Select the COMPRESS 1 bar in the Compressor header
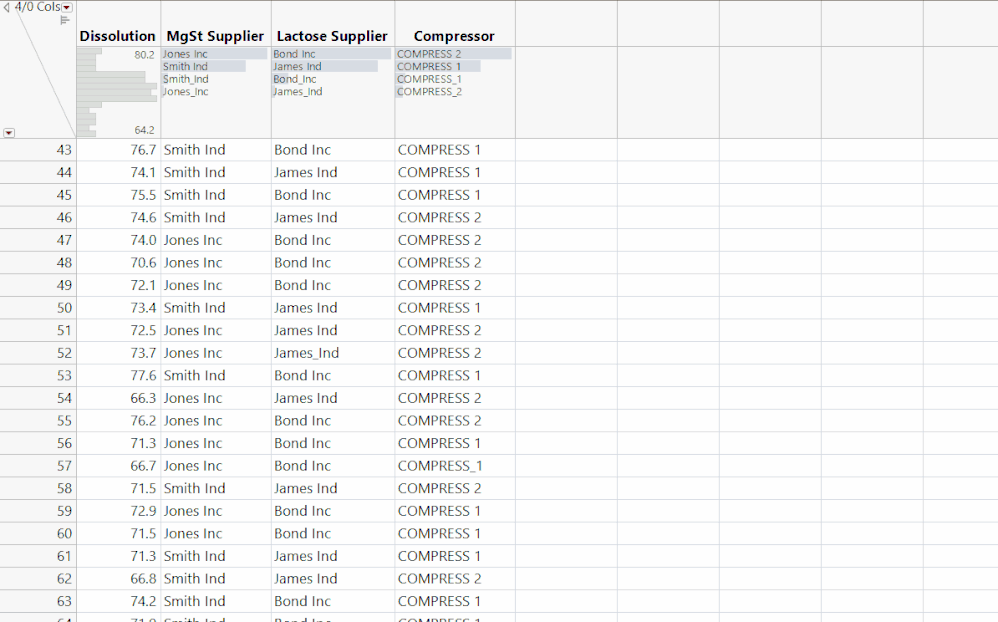The height and width of the screenshot is (622, 998). point(438,66)
